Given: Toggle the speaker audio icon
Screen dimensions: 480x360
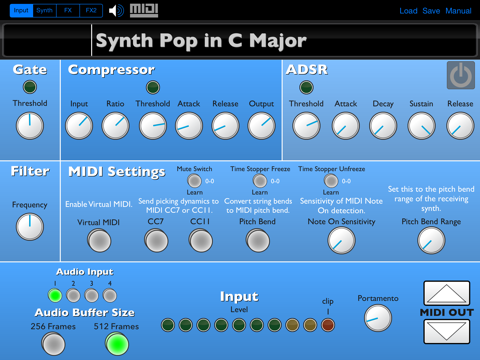Looking at the screenshot, I should [x=116, y=11].
